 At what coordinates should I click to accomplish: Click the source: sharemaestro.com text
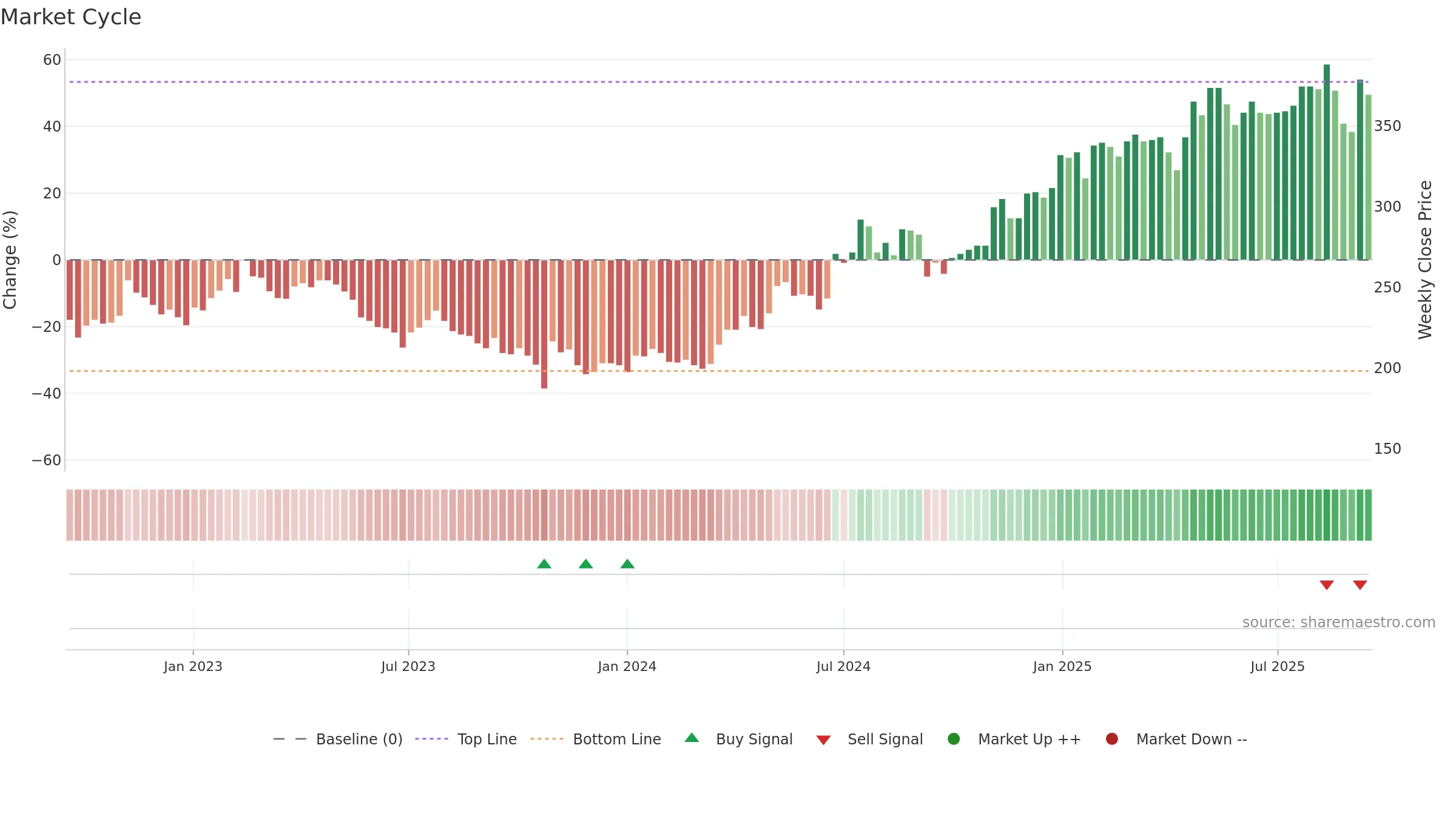pyautogui.click(x=1339, y=622)
